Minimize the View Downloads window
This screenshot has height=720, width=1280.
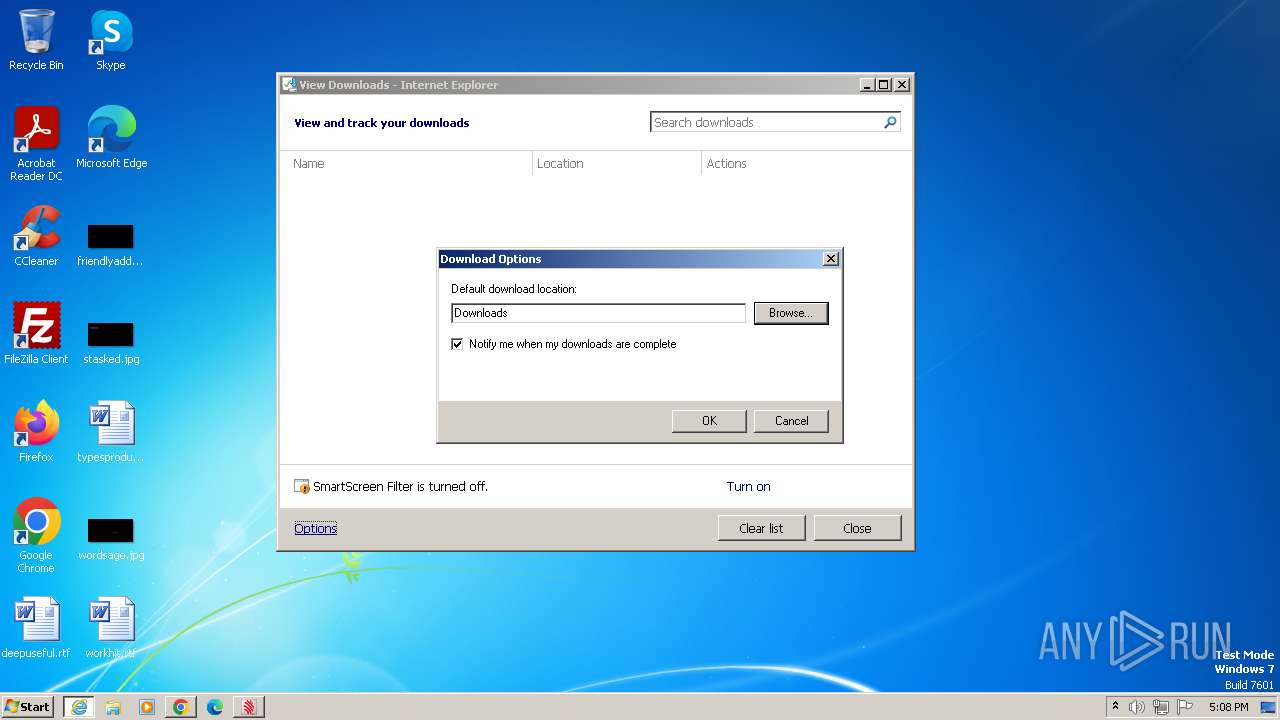tap(867, 85)
